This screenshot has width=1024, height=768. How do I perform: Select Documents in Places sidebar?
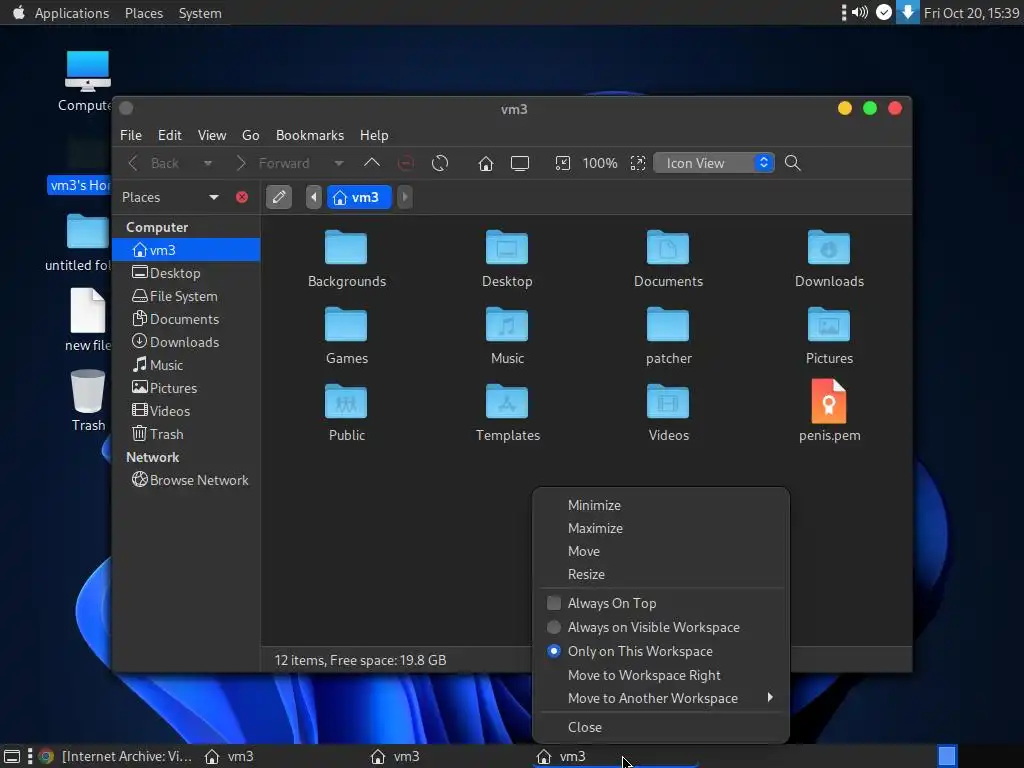point(186,319)
